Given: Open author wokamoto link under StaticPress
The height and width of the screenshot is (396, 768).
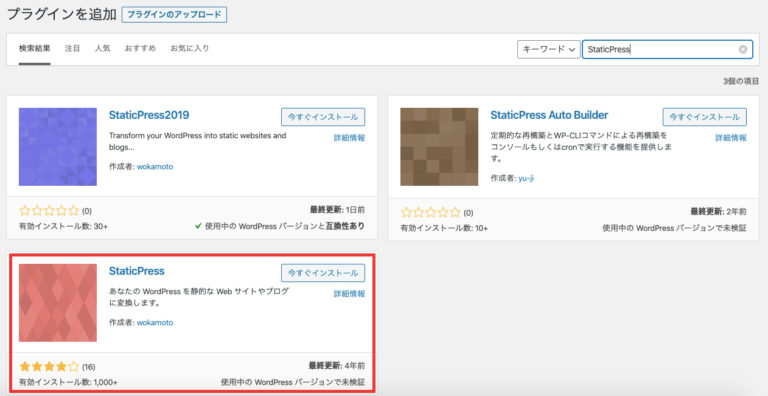Looking at the screenshot, I should pos(155,322).
